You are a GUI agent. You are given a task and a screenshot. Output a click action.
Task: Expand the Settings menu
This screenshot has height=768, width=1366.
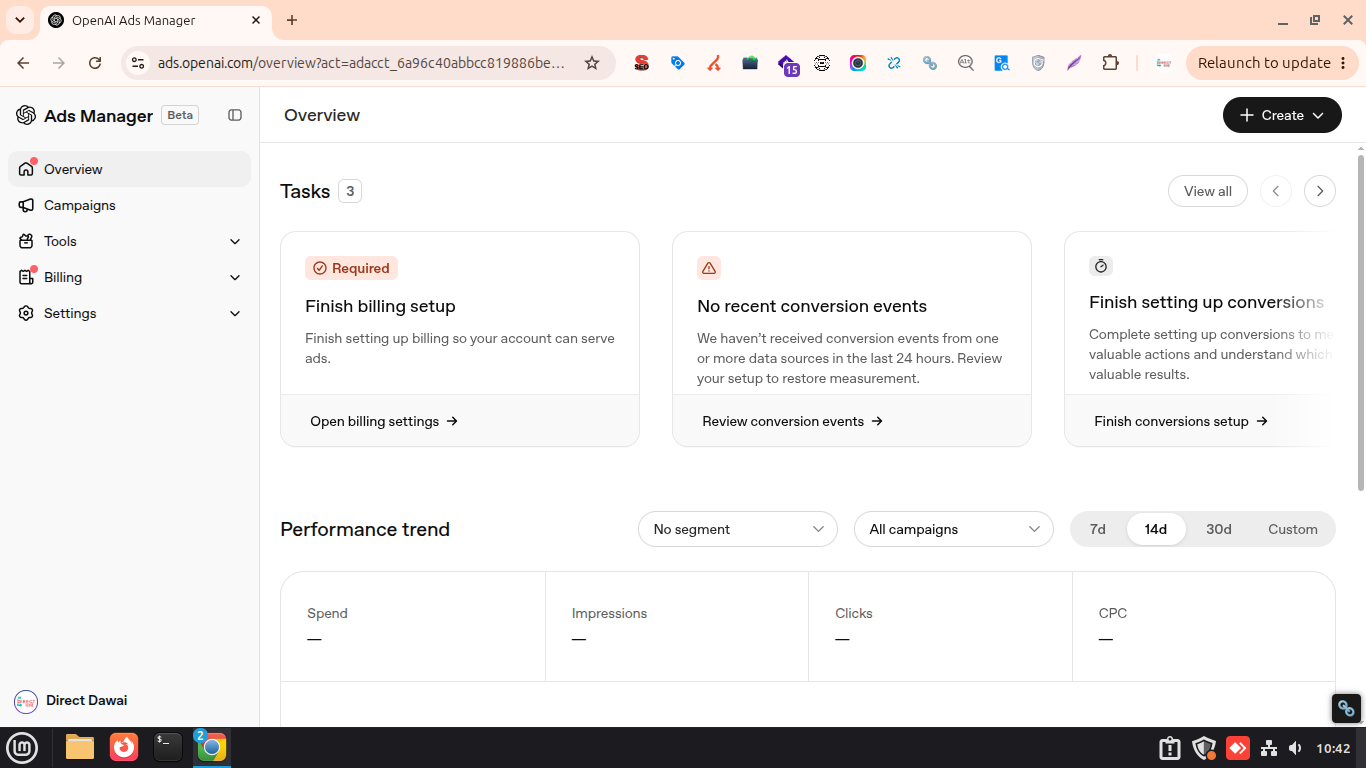coord(130,313)
